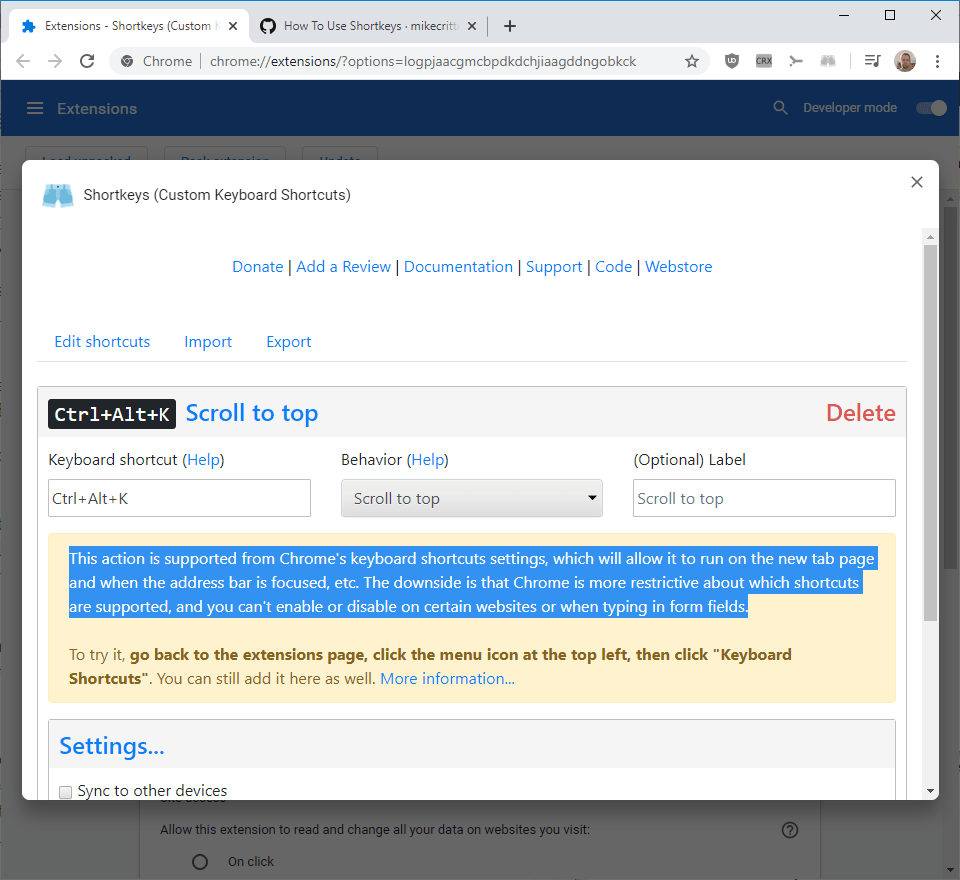
Task: Click the dialog scrollbar thumb
Action: (930, 433)
